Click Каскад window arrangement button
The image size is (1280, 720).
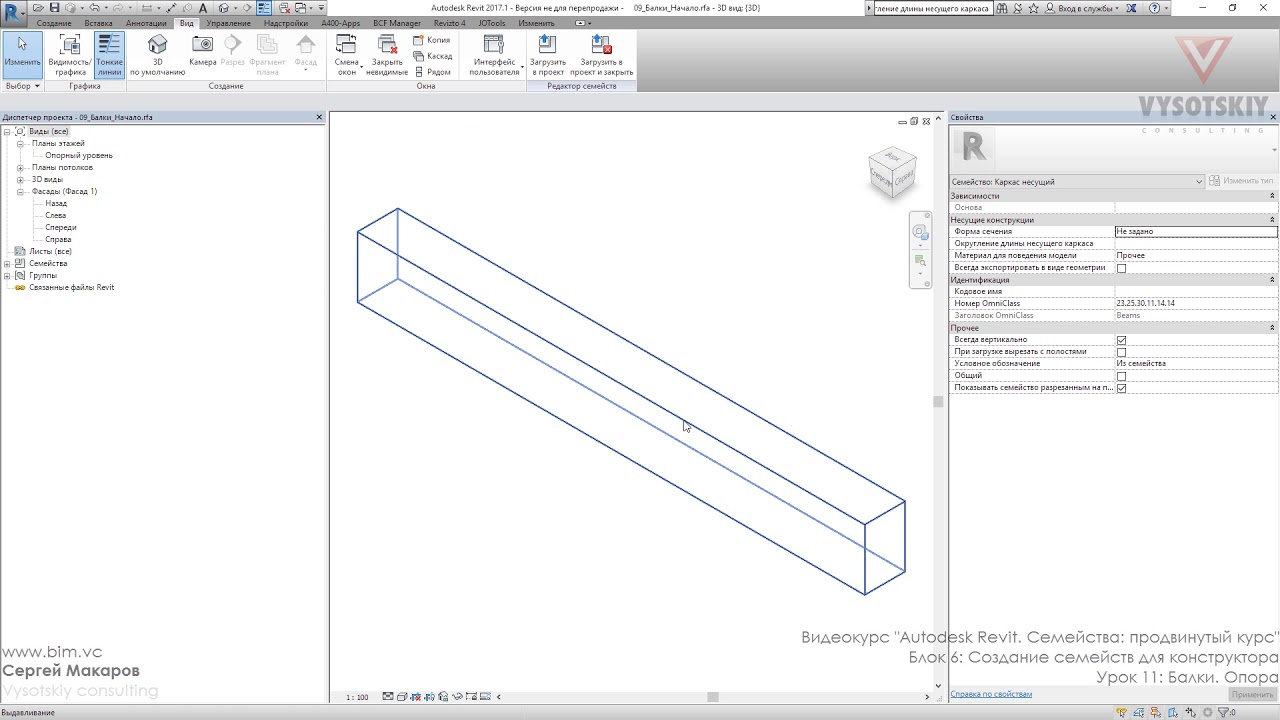tap(433, 56)
